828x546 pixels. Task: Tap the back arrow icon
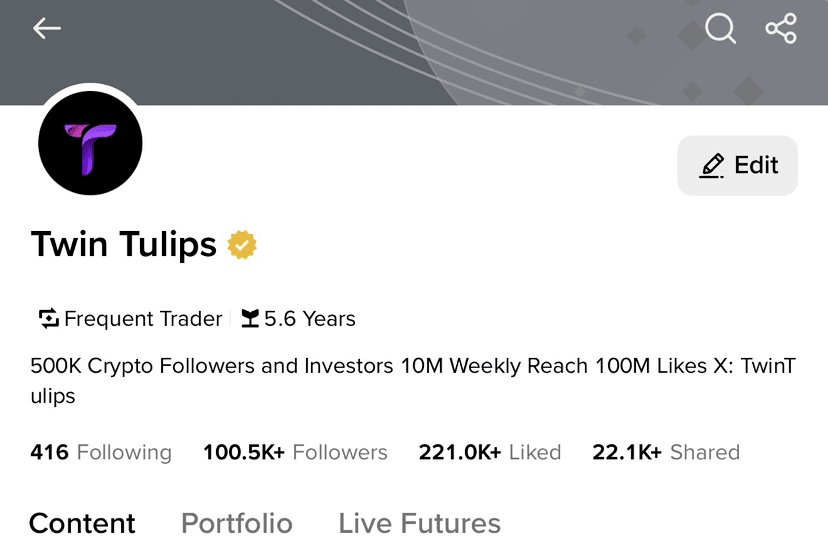tap(47, 28)
